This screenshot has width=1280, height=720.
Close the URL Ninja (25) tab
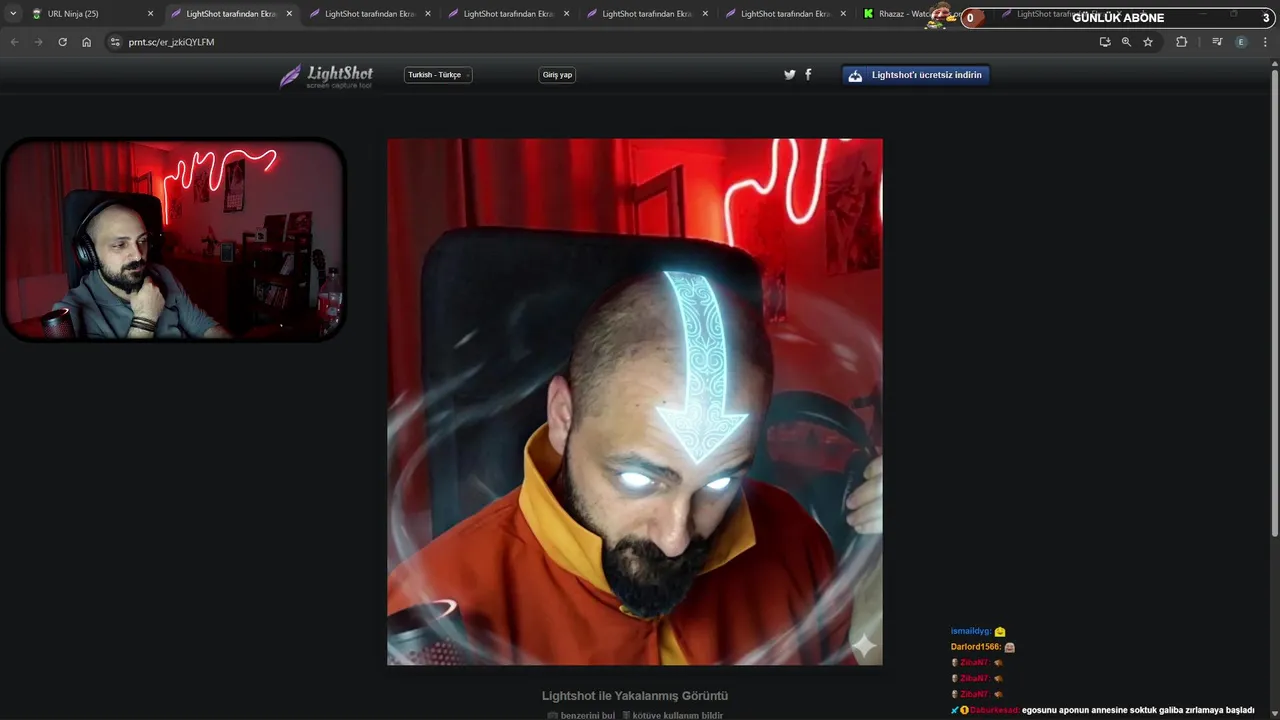coord(150,14)
